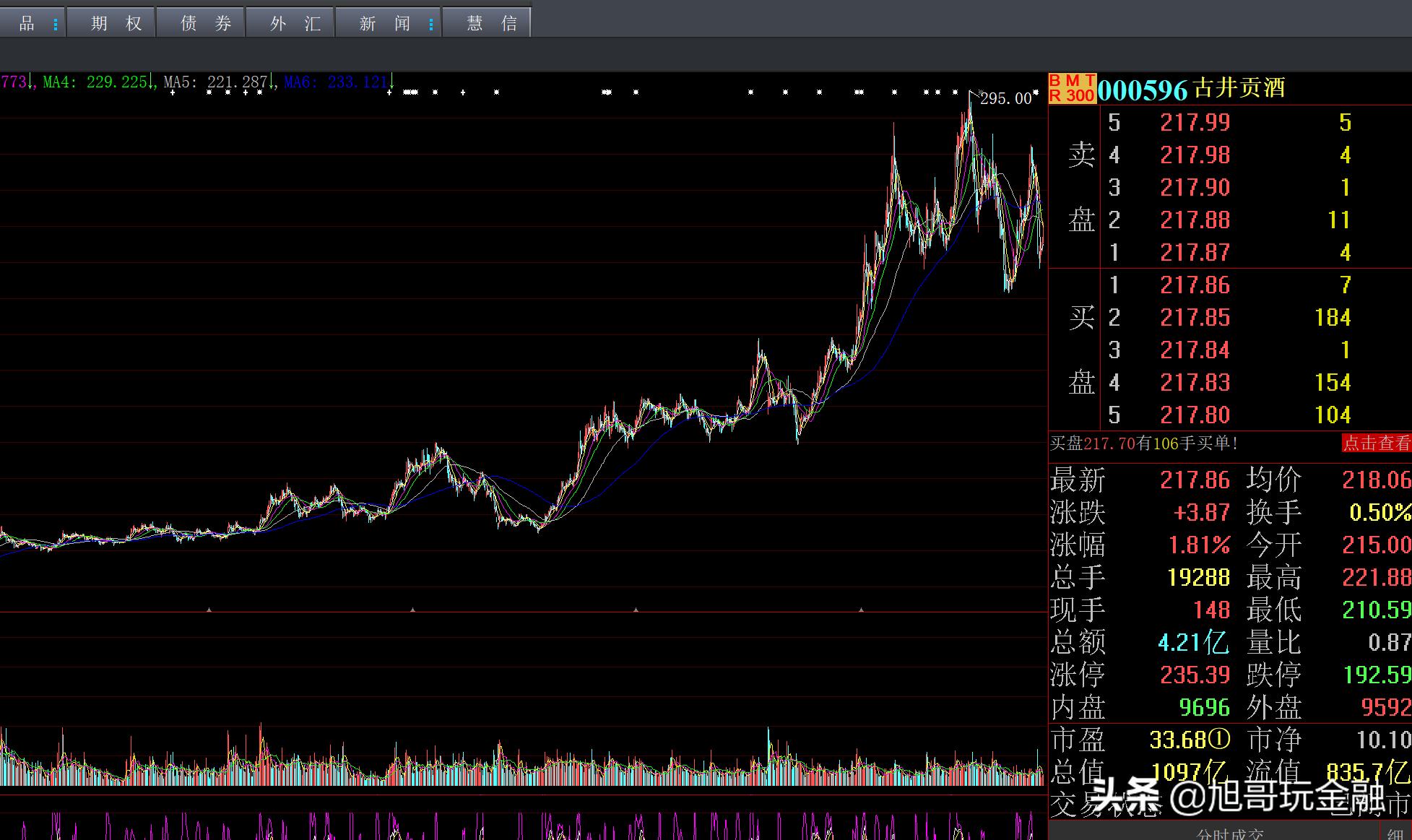Image resolution: width=1412 pixels, height=840 pixels.
Task: Expand the 新闻 tab dotted dropdown
Action: click(x=431, y=25)
